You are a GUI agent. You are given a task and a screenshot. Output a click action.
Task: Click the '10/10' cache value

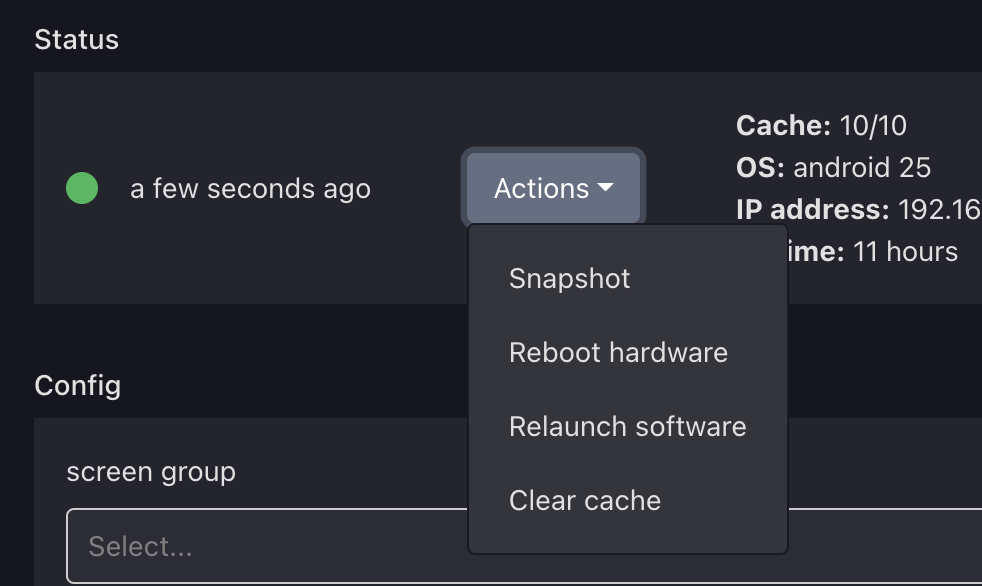pyautogui.click(x=873, y=125)
